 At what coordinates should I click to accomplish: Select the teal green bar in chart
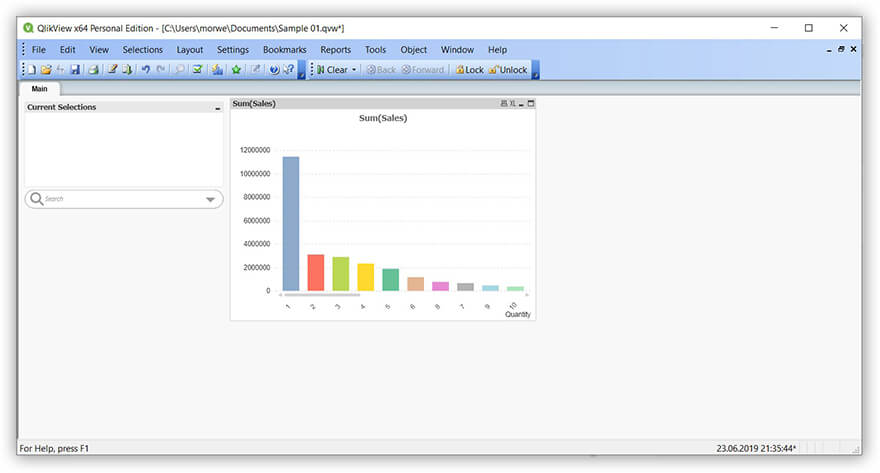click(x=391, y=279)
